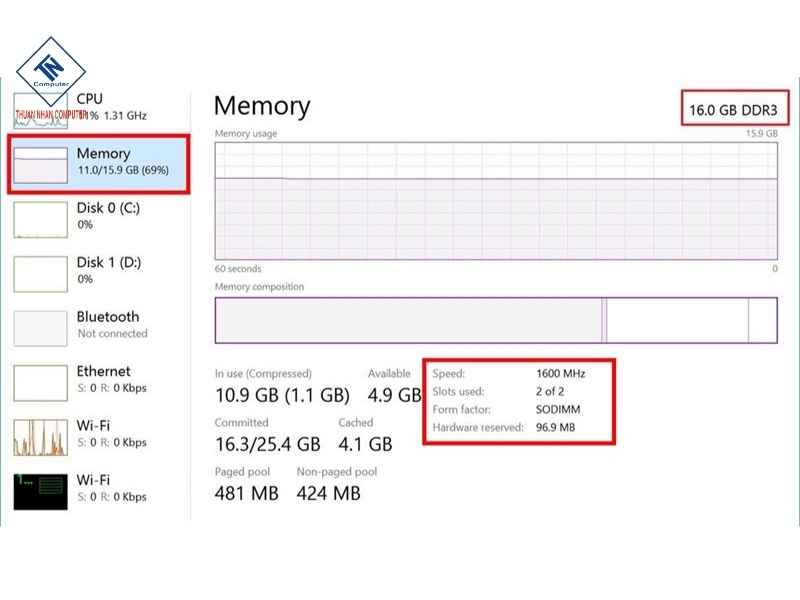This screenshot has width=800, height=600.
Task: Select the Ethernet network entry
Action: point(110,379)
